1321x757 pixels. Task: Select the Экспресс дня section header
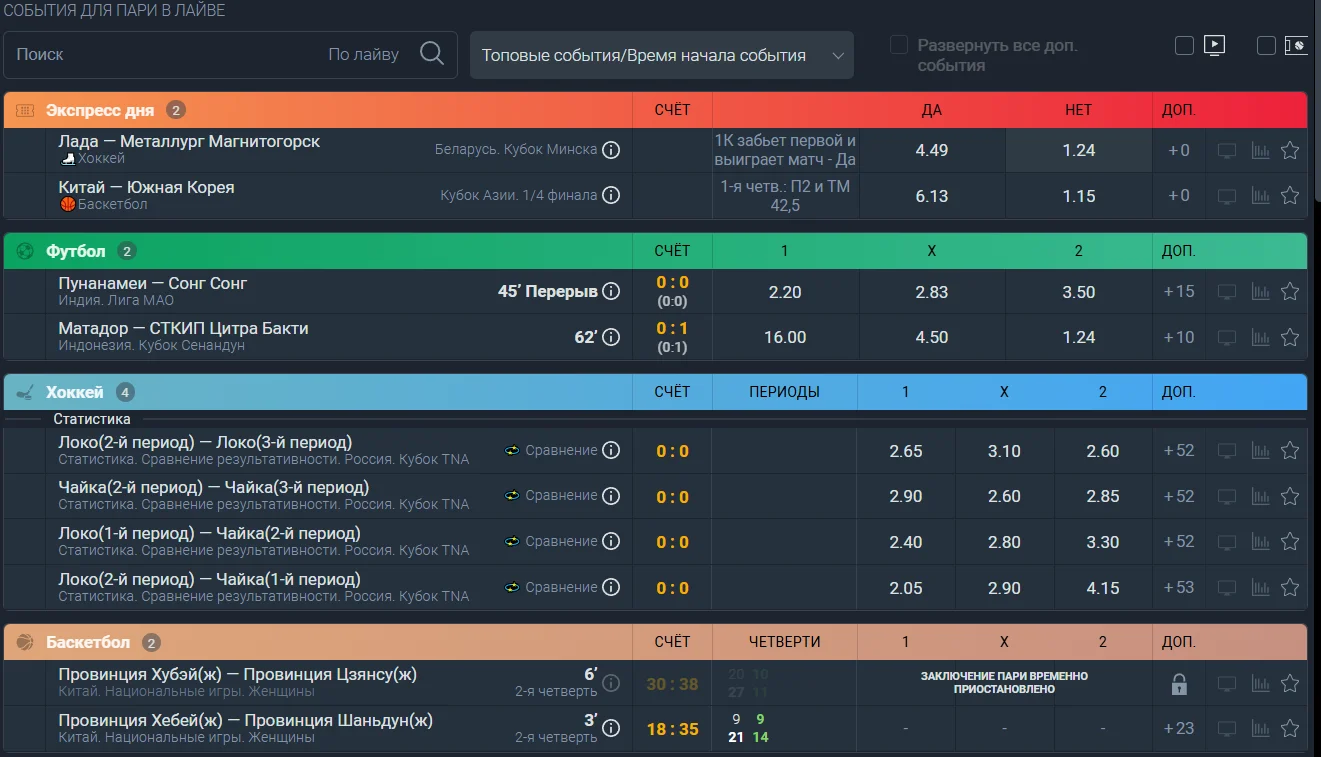point(655,110)
